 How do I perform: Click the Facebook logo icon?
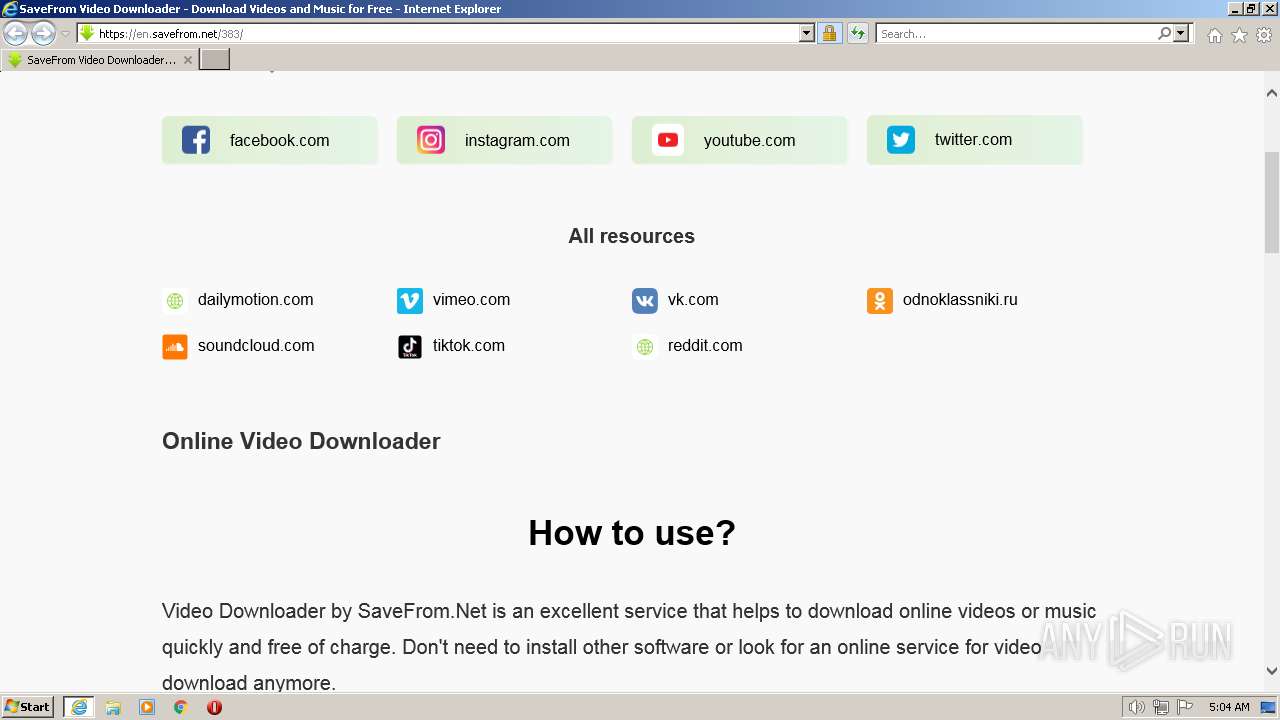pyautogui.click(x=196, y=140)
